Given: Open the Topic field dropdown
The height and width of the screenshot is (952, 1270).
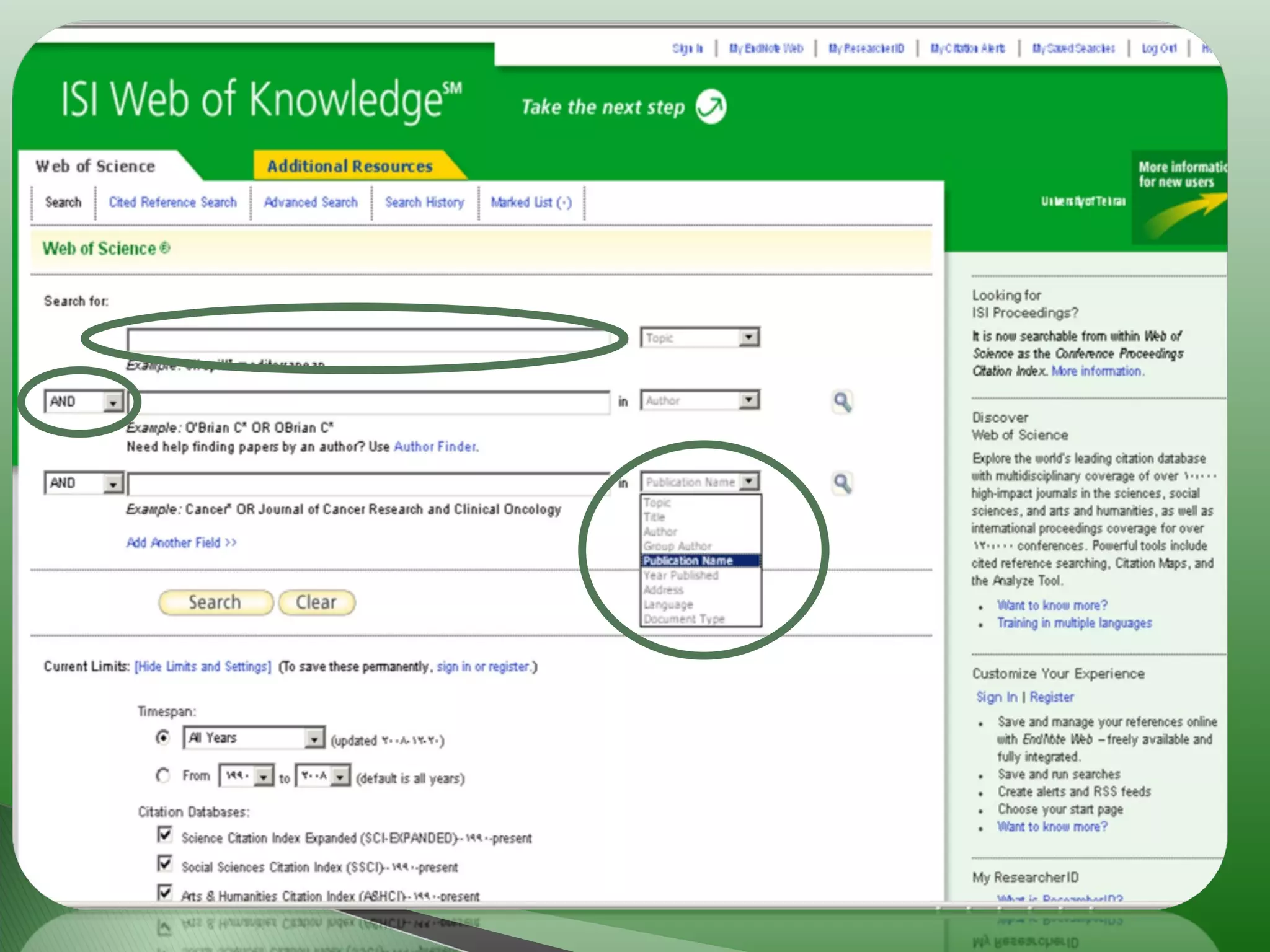Looking at the screenshot, I should (749, 338).
